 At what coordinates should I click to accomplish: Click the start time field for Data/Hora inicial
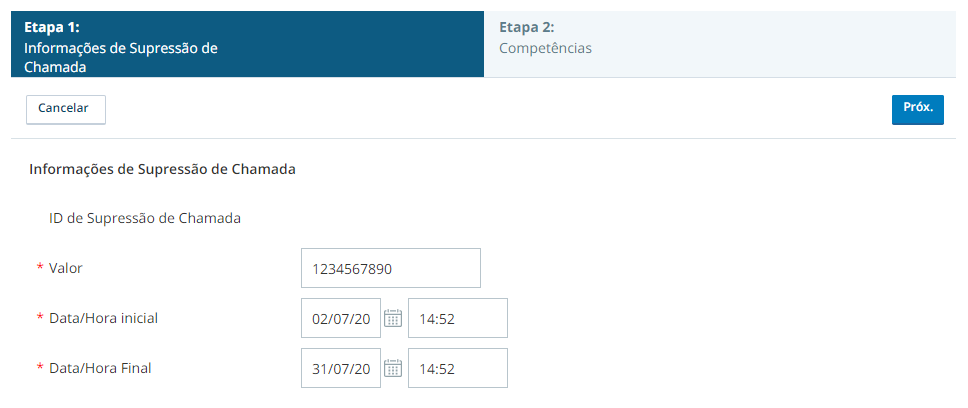(457, 318)
